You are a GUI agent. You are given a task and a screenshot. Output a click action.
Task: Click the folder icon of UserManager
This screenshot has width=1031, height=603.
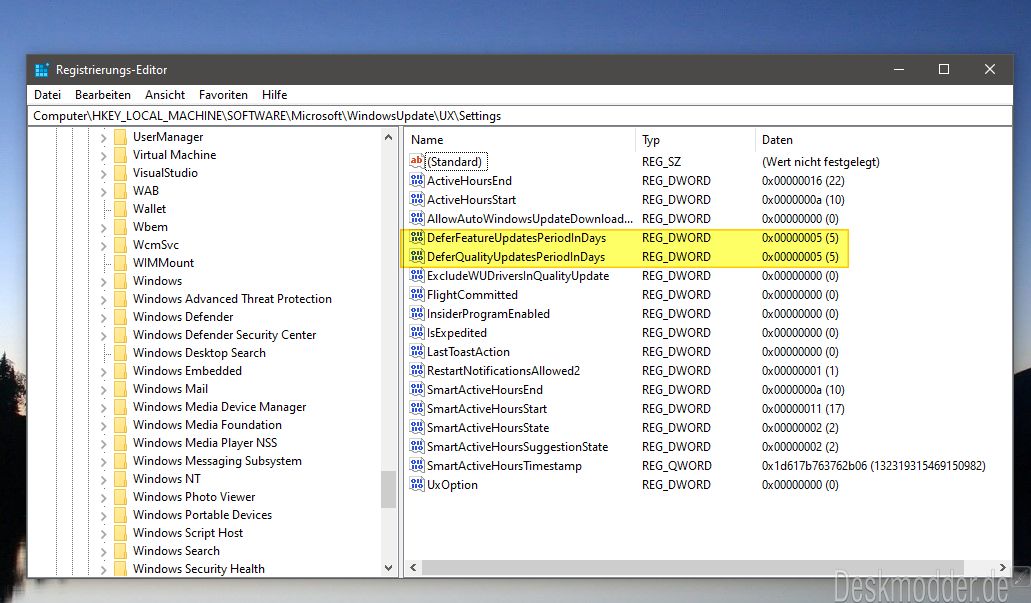click(120, 137)
